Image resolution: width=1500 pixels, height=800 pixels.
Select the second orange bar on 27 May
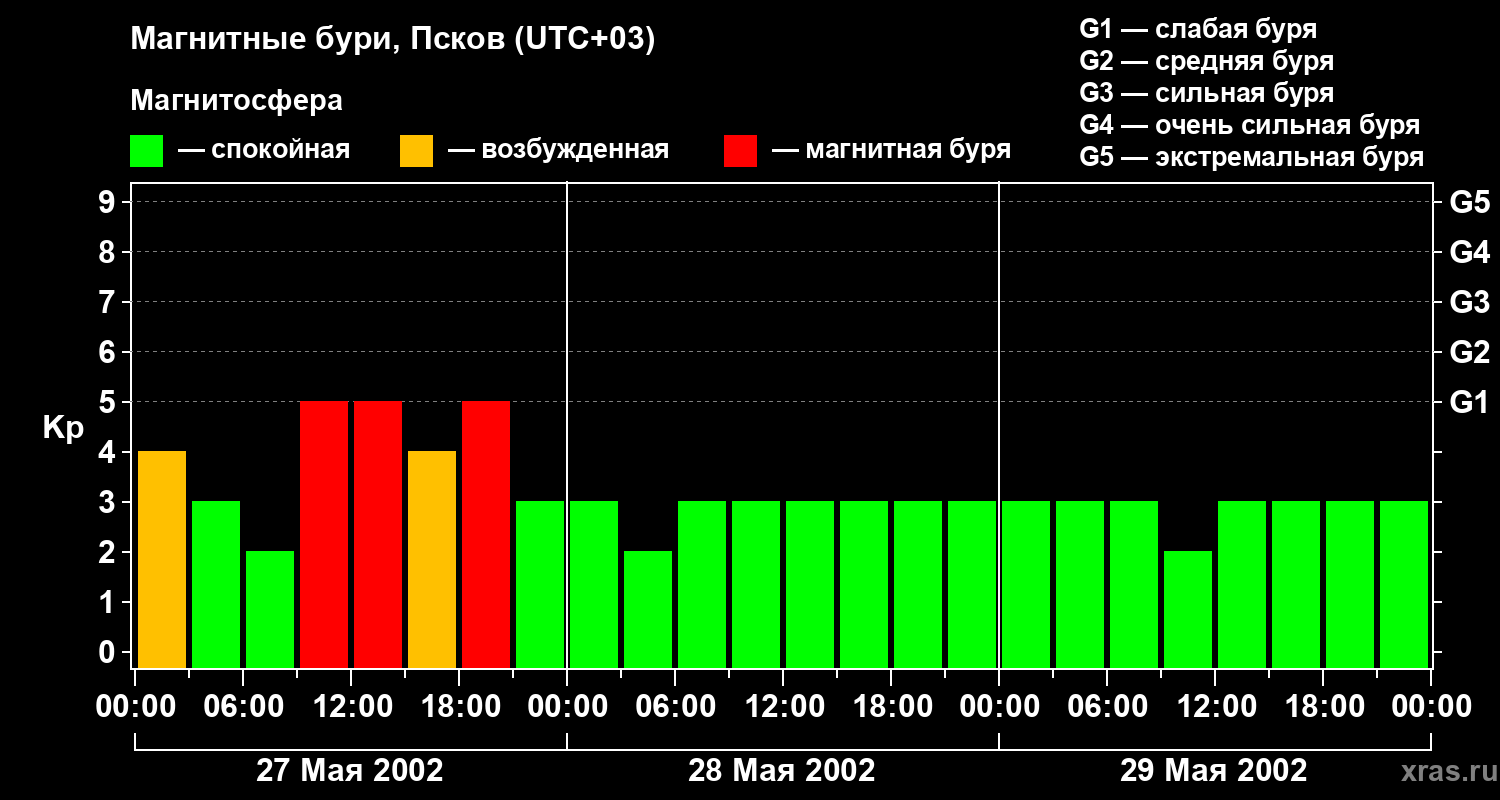[432, 559]
